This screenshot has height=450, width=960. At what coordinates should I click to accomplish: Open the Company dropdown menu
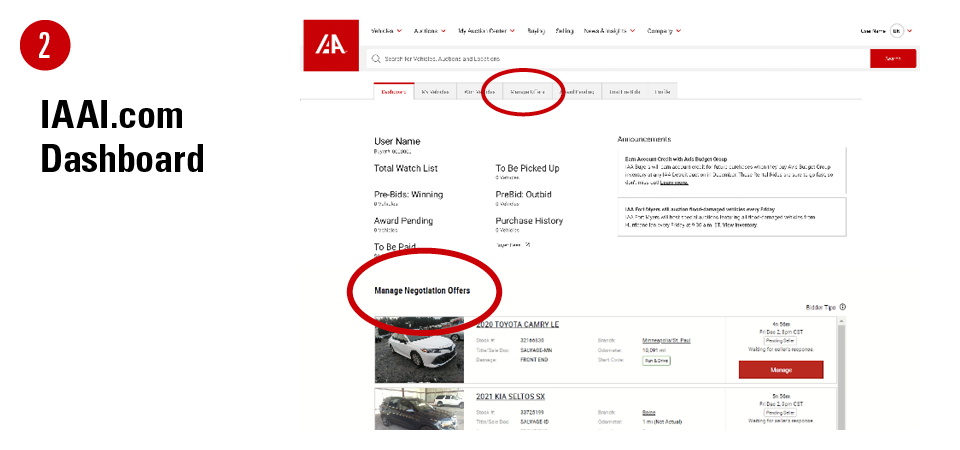tap(664, 31)
